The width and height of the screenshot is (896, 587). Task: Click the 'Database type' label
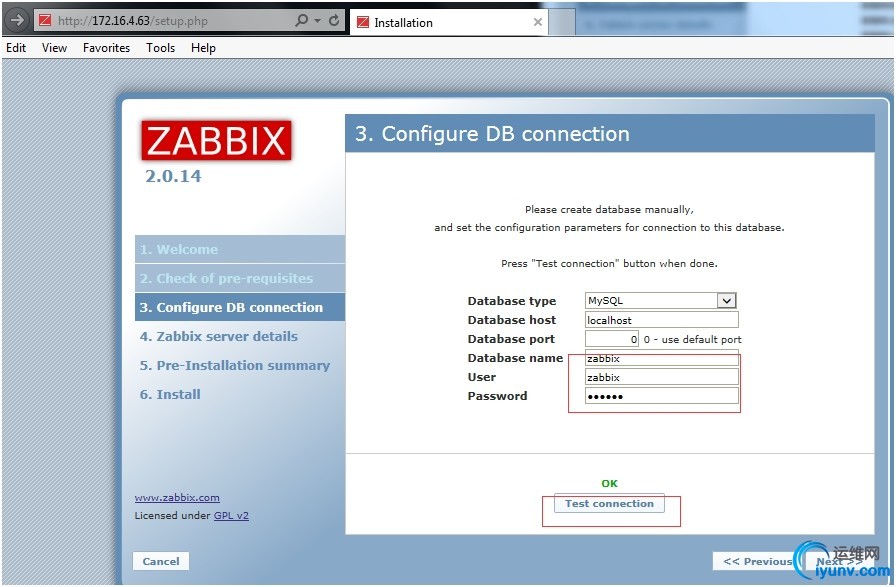[x=511, y=301]
